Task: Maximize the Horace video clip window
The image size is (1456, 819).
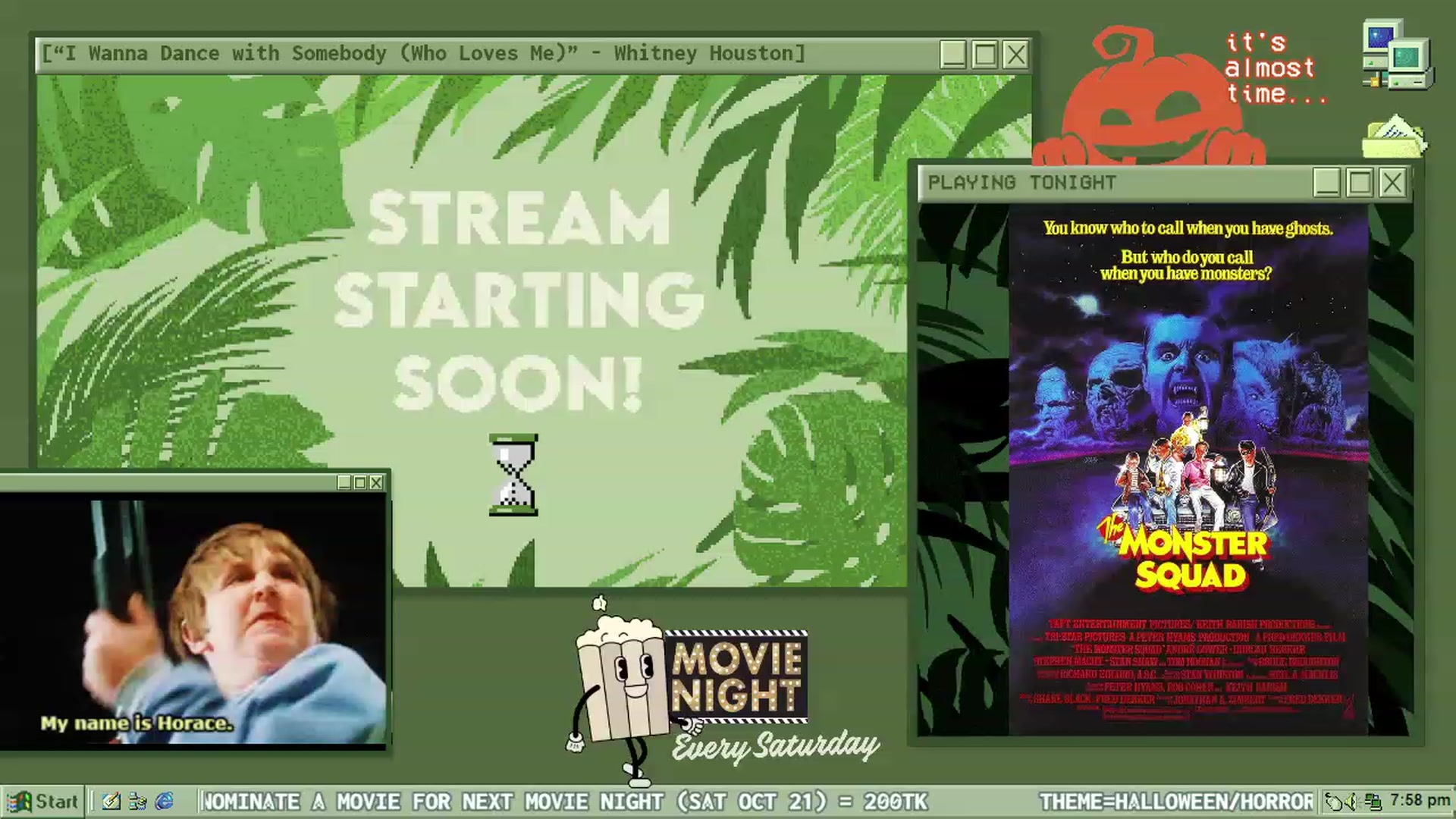Action: tap(360, 482)
